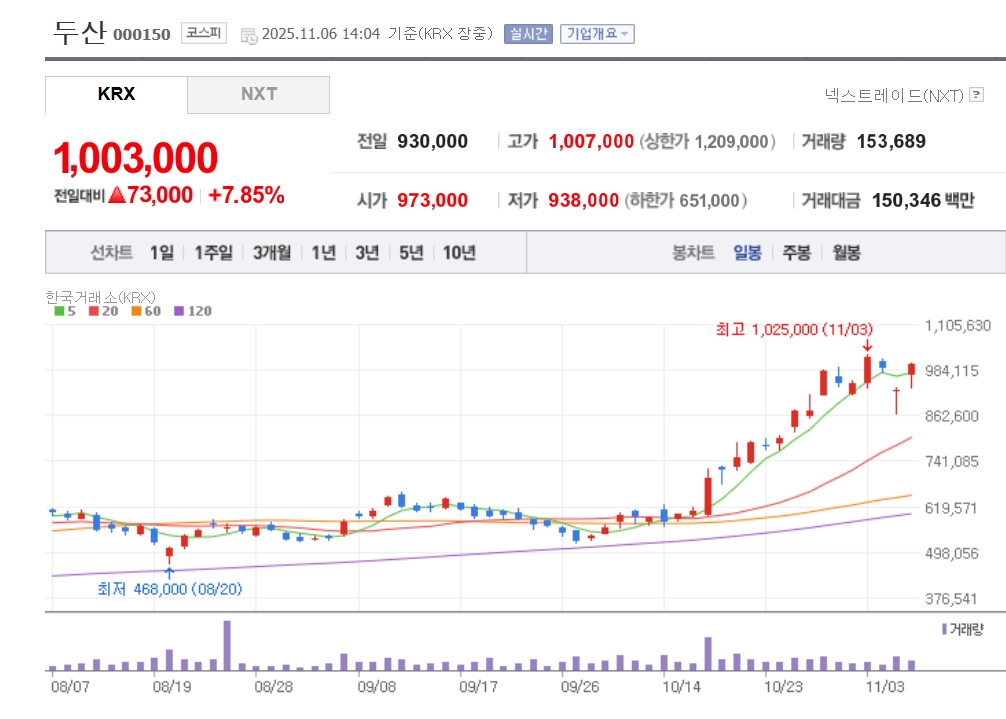The image size is (1006, 719).
Task: Click the red arrow at 최고 marker
Action: (x=867, y=346)
